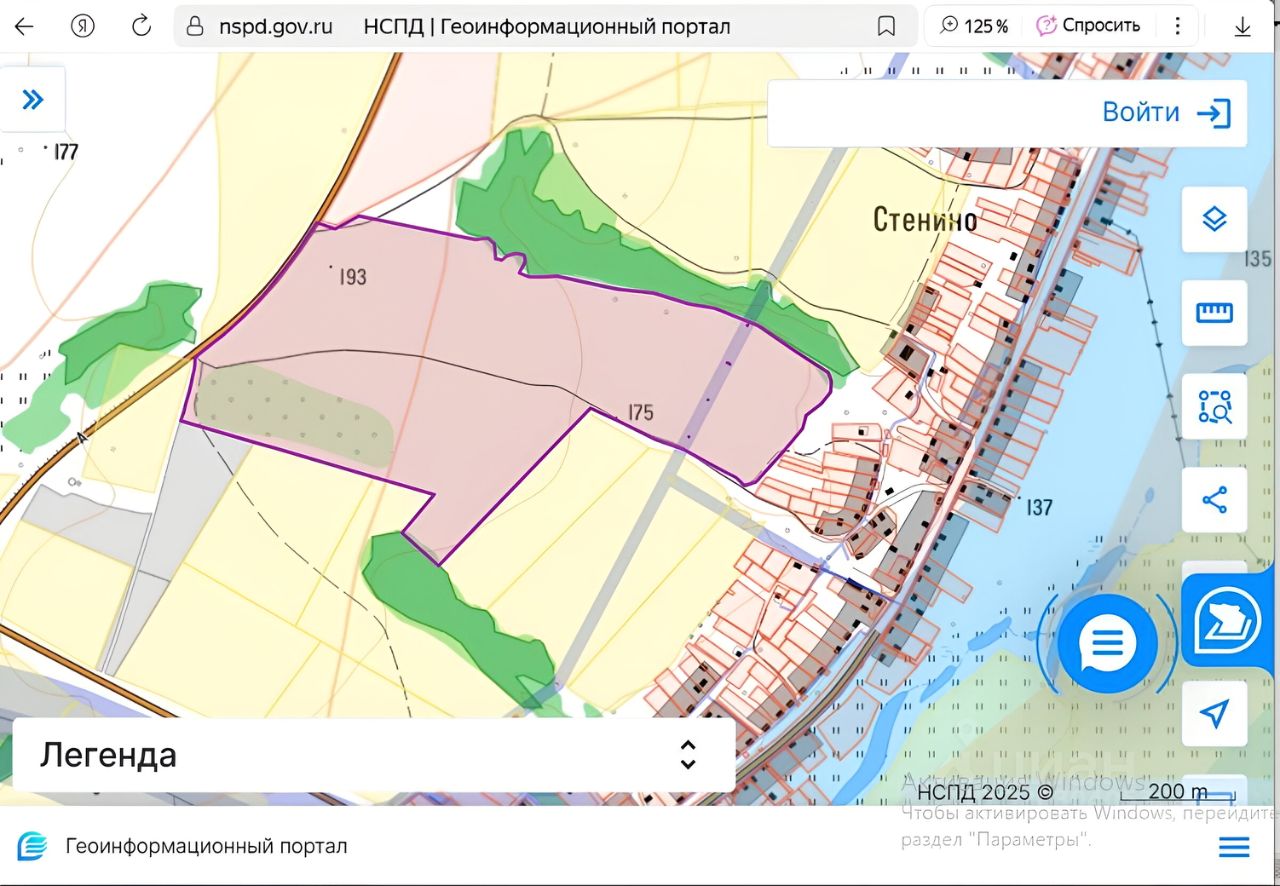
Task: Open browser downloads
Action: coord(1243,26)
